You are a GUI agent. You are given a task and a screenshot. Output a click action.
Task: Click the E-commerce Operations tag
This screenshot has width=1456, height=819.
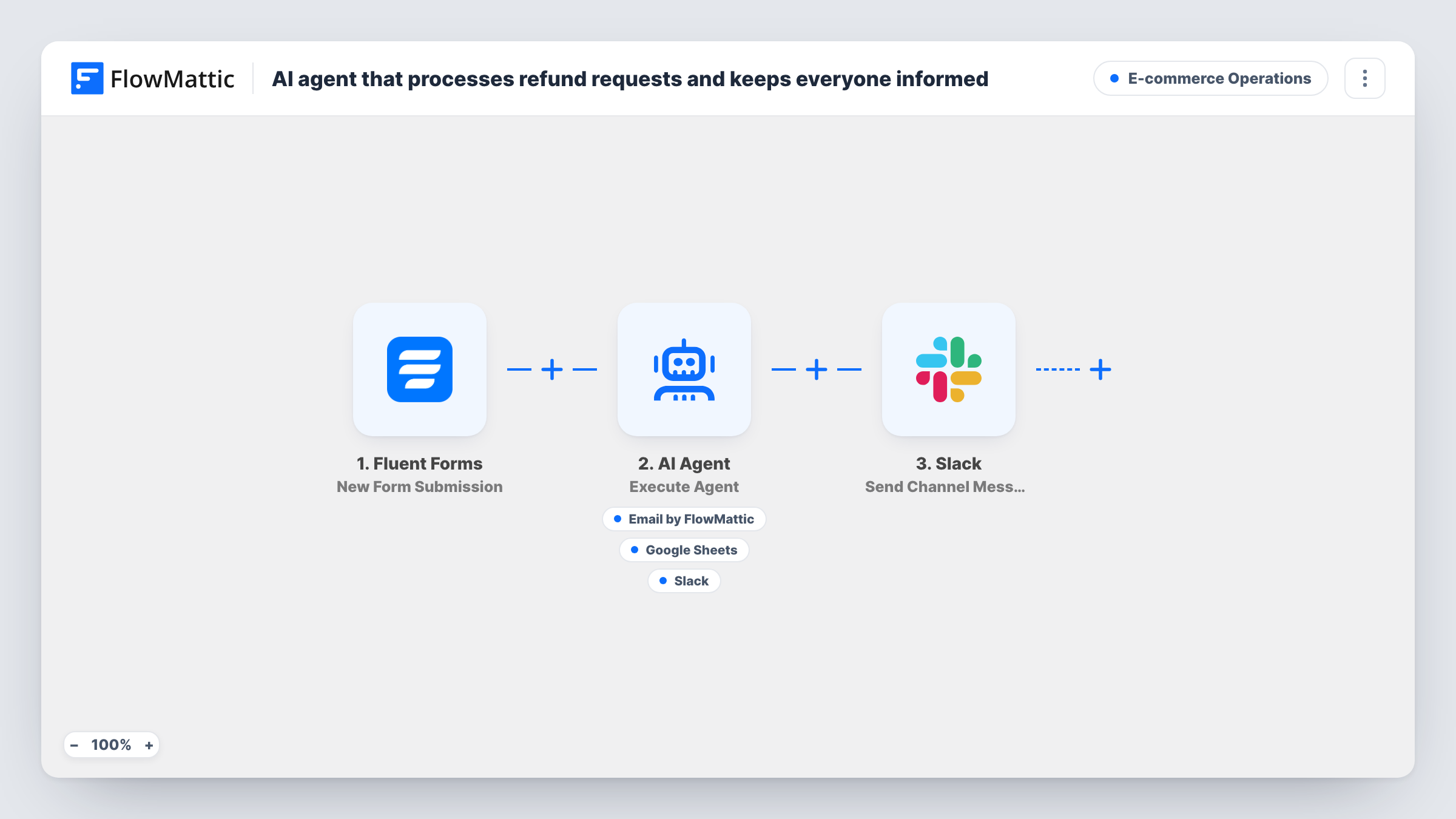click(x=1211, y=78)
